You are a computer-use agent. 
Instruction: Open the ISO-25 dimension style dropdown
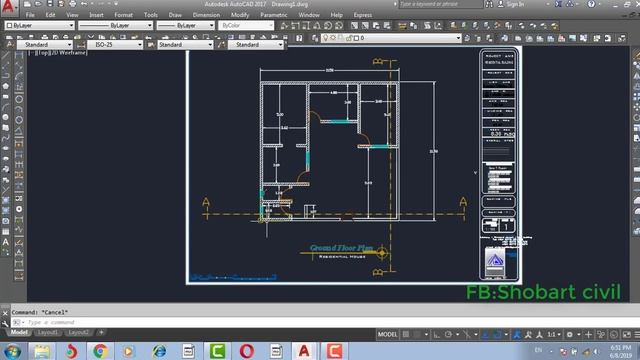(115, 44)
